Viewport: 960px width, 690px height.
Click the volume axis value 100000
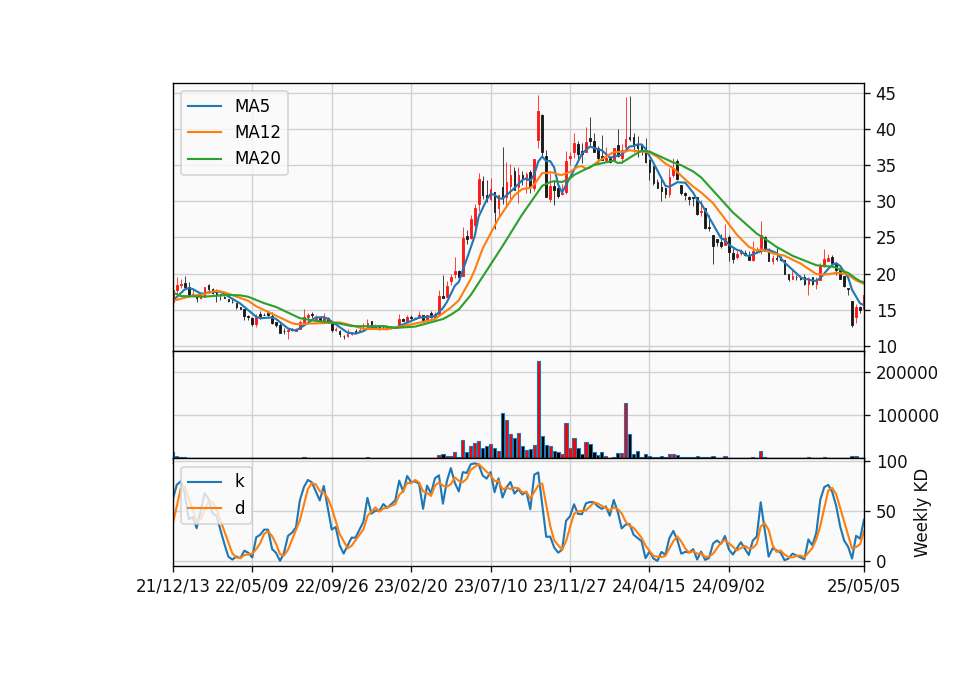point(907,416)
